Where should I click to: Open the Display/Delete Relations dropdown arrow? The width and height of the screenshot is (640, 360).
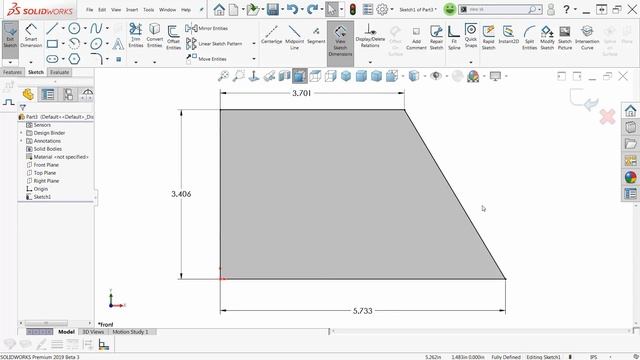[370, 62]
